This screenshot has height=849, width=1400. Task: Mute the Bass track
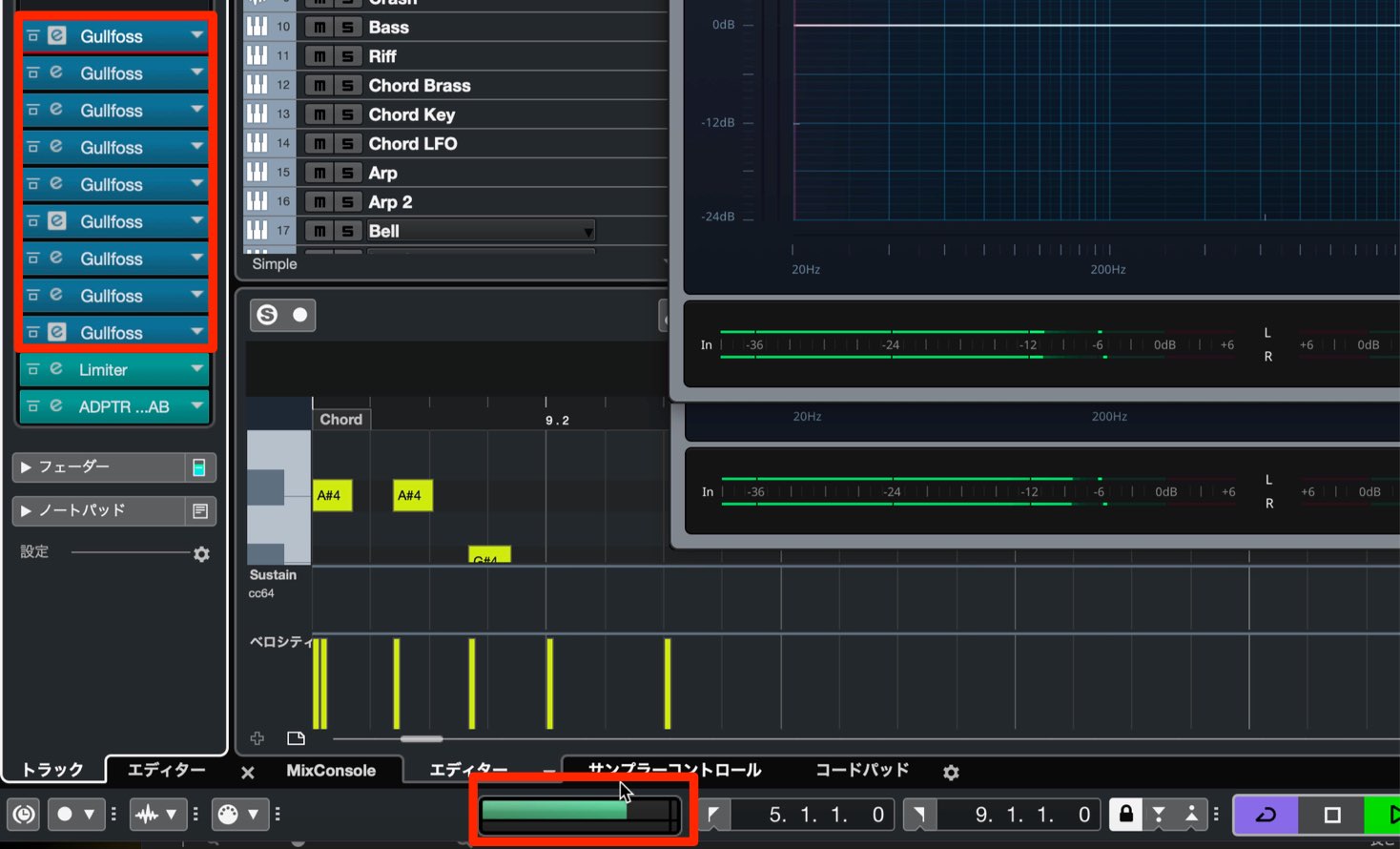(319, 27)
